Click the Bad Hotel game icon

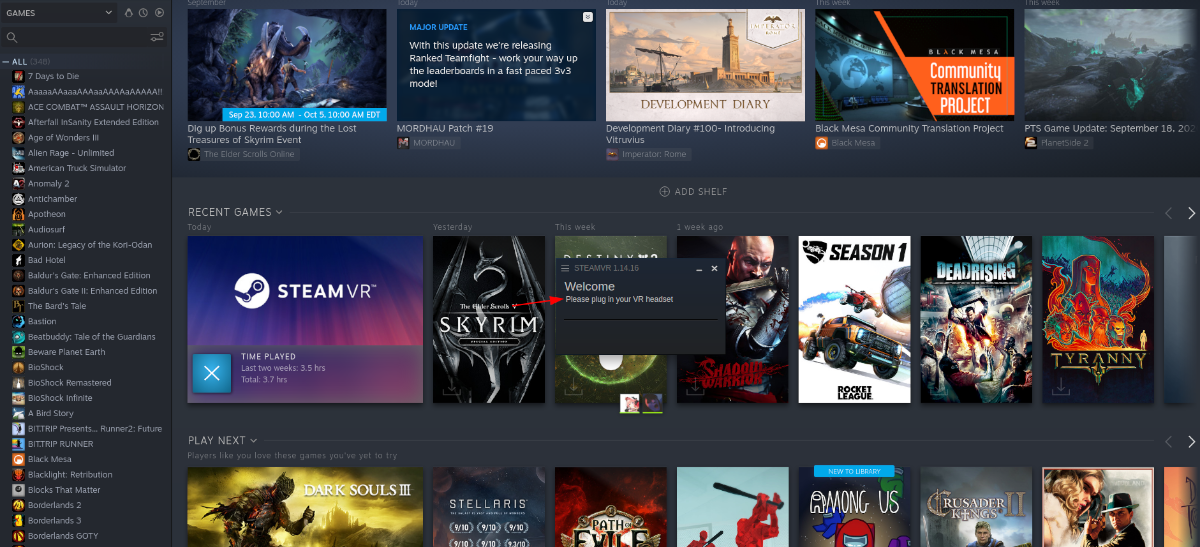click(18, 260)
